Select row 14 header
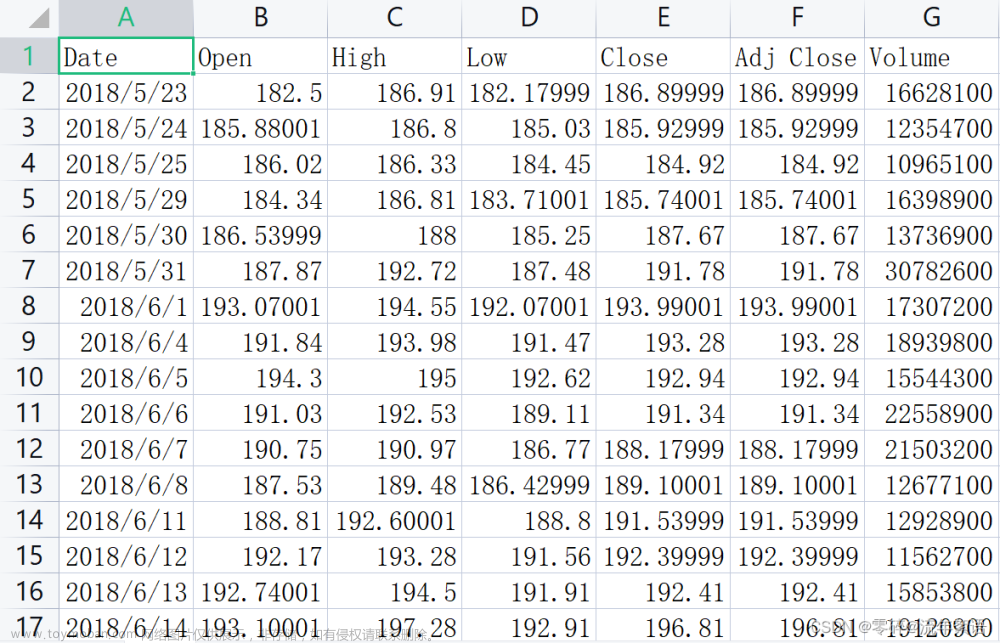The image size is (1000, 643). [x=29, y=520]
